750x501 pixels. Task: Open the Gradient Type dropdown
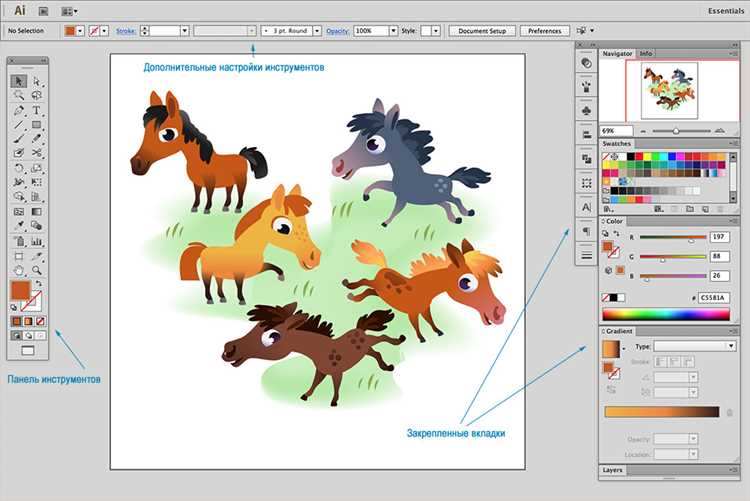(x=695, y=346)
